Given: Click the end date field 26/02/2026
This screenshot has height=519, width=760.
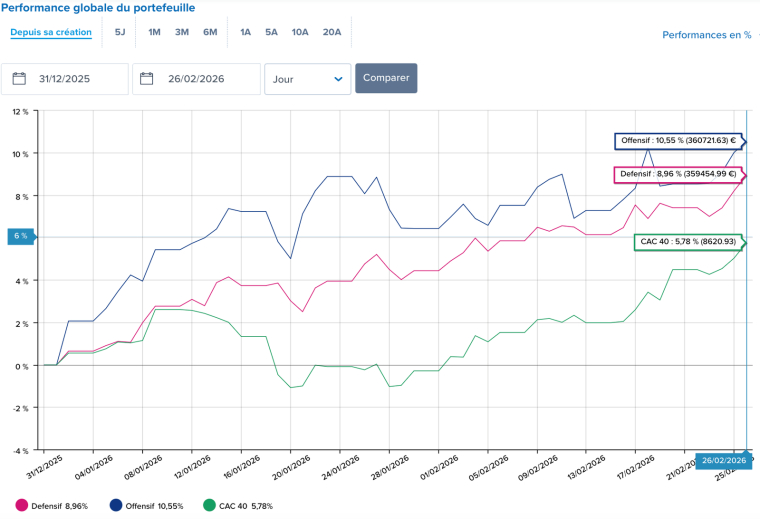Looking at the screenshot, I should pyautogui.click(x=201, y=79).
